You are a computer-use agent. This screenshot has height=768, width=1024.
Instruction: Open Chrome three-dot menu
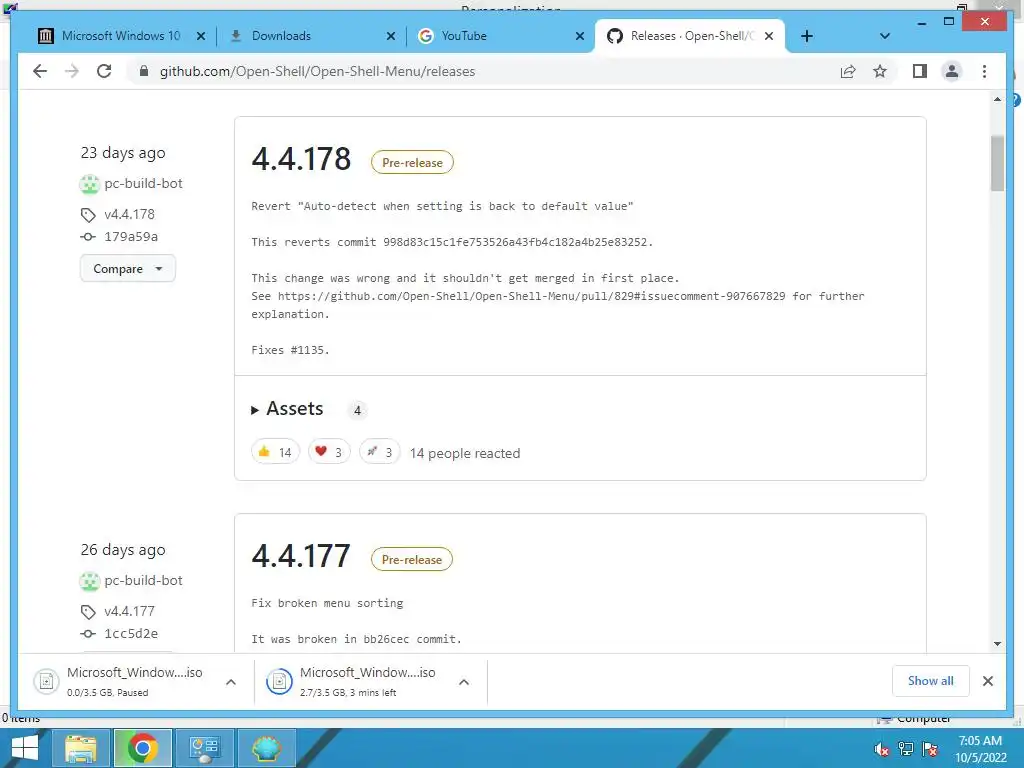click(984, 71)
